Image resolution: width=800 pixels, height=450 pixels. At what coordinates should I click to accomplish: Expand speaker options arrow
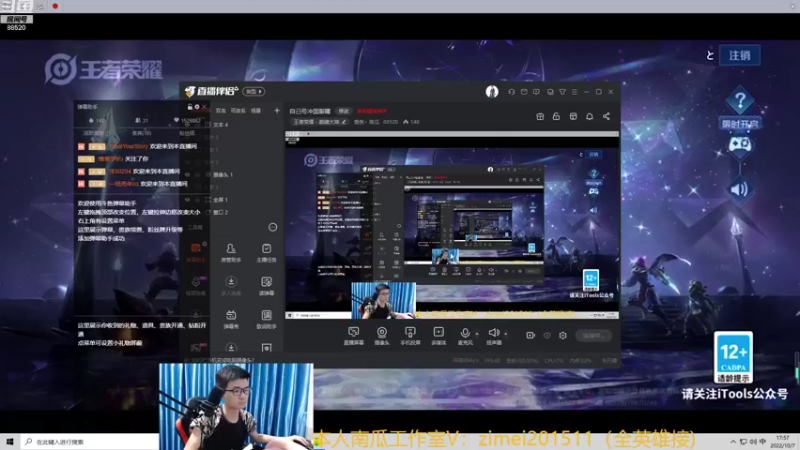[x=506, y=334]
